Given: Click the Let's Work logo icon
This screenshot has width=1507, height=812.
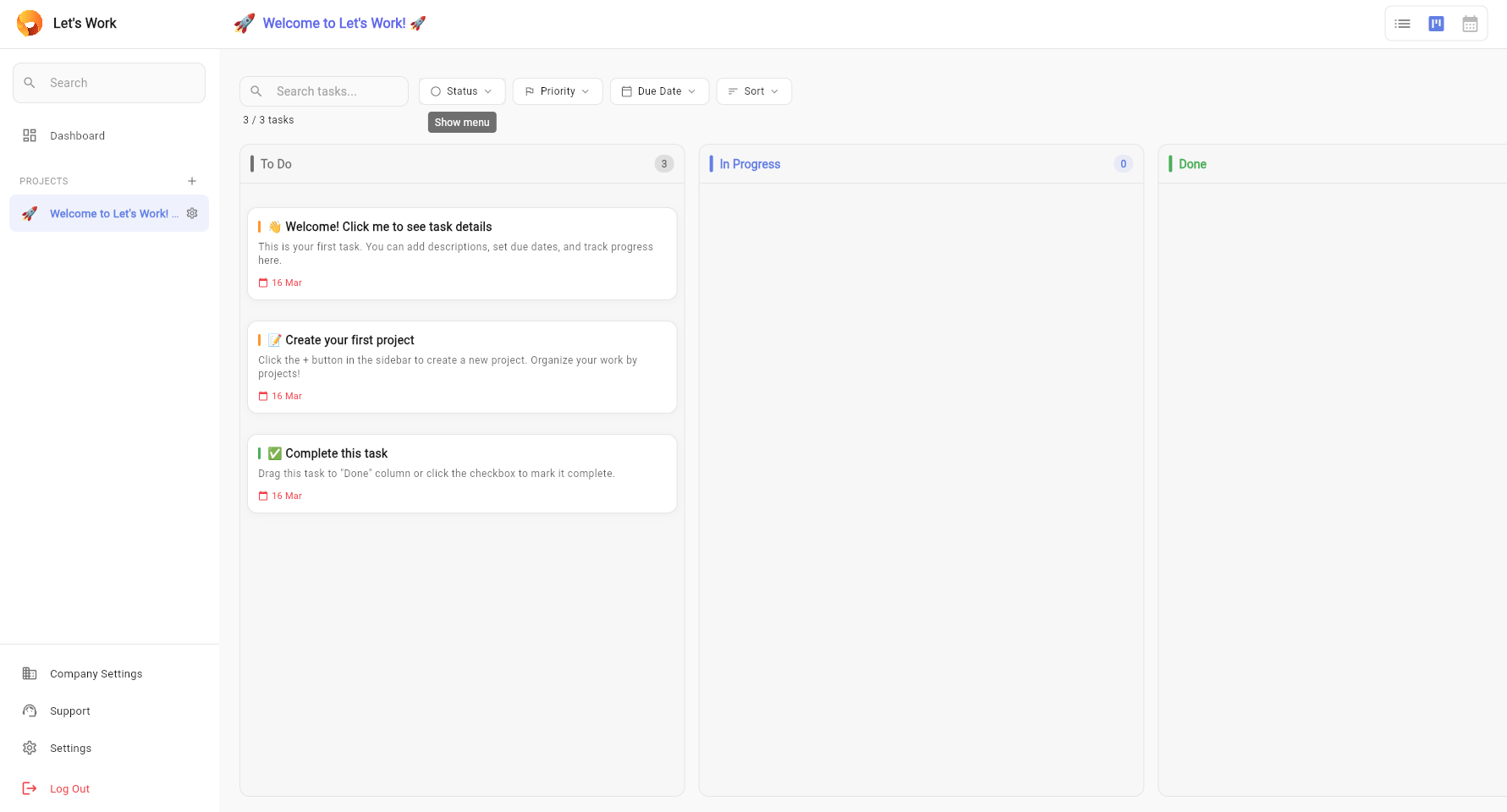Looking at the screenshot, I should [x=30, y=23].
